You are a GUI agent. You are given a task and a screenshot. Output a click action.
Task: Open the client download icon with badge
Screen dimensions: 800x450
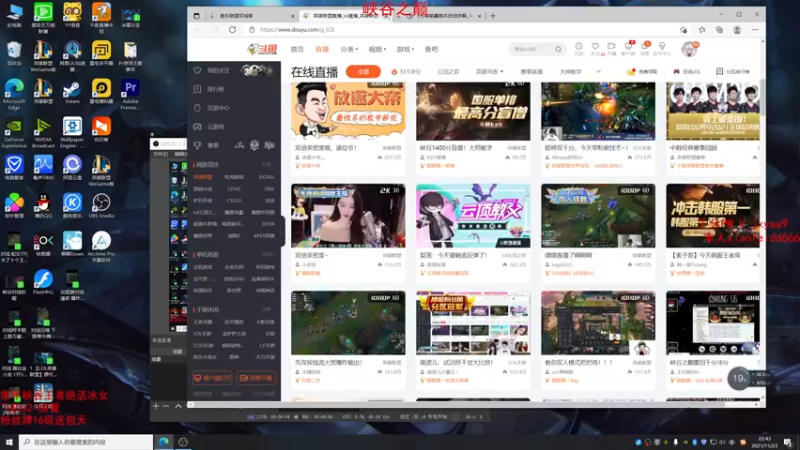click(628, 48)
